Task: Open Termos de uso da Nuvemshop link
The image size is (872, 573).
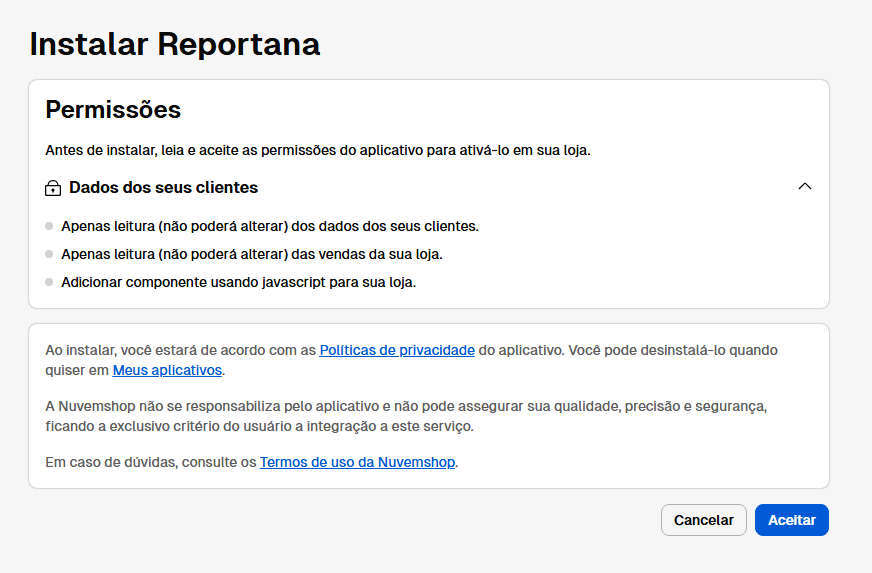Action: (x=358, y=462)
